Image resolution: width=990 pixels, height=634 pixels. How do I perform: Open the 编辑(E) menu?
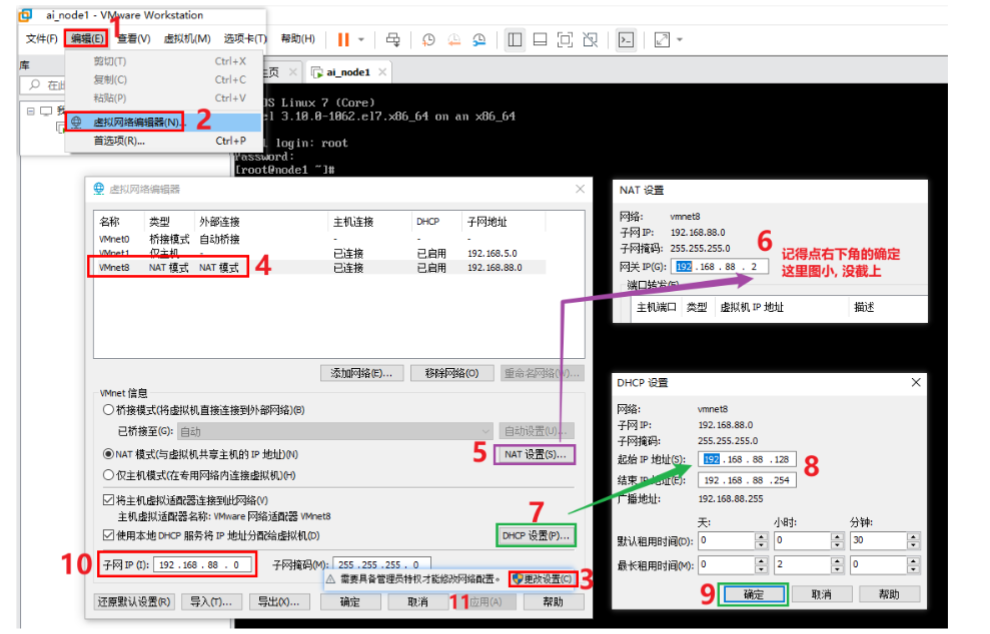coord(86,39)
